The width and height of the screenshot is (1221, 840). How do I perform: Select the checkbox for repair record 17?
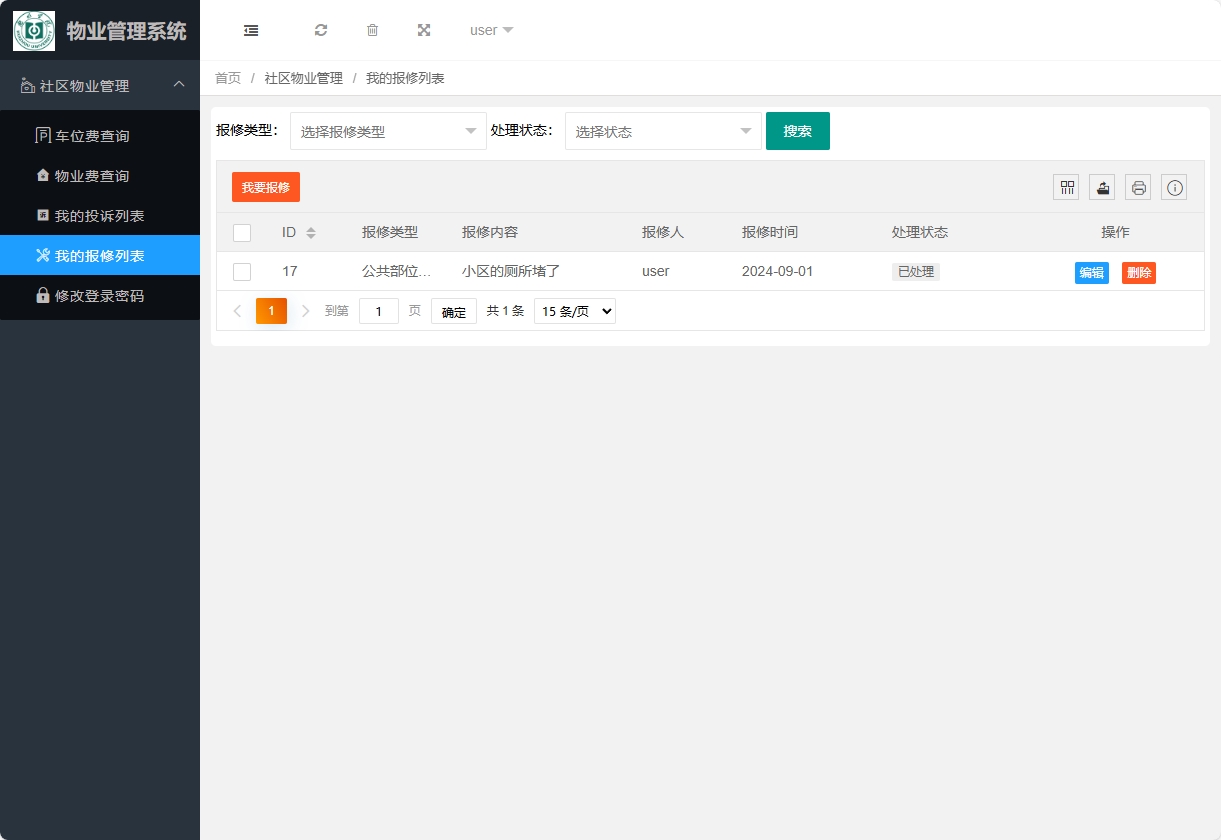tap(242, 271)
